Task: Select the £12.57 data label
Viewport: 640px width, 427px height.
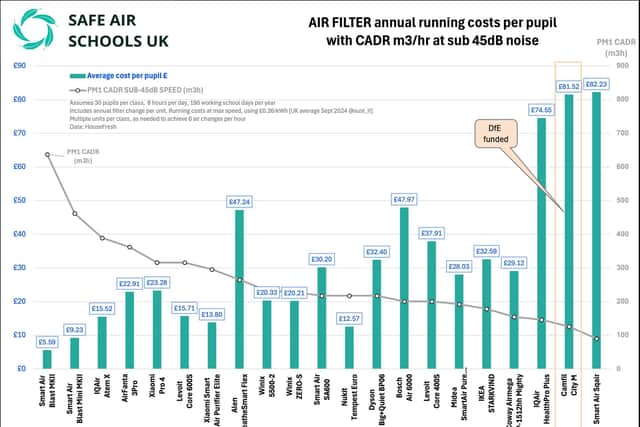Action: (349, 318)
